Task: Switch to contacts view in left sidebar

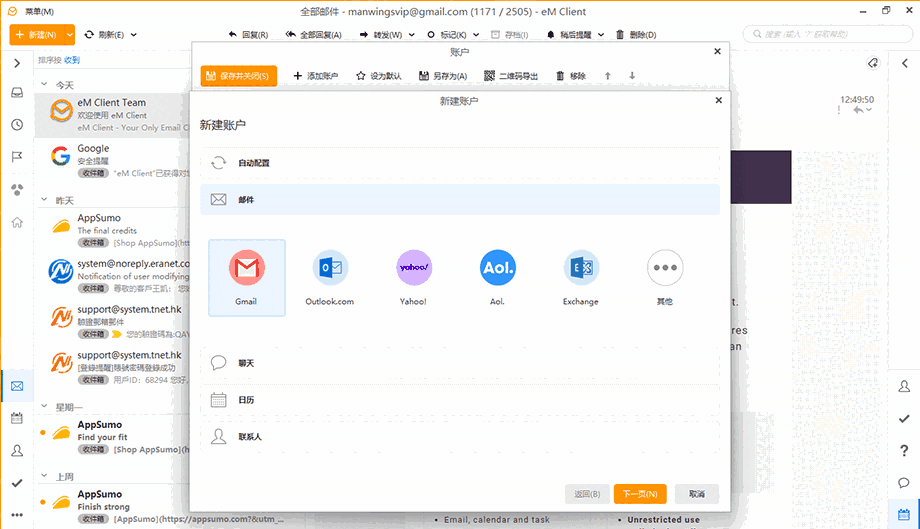Action: [17, 450]
